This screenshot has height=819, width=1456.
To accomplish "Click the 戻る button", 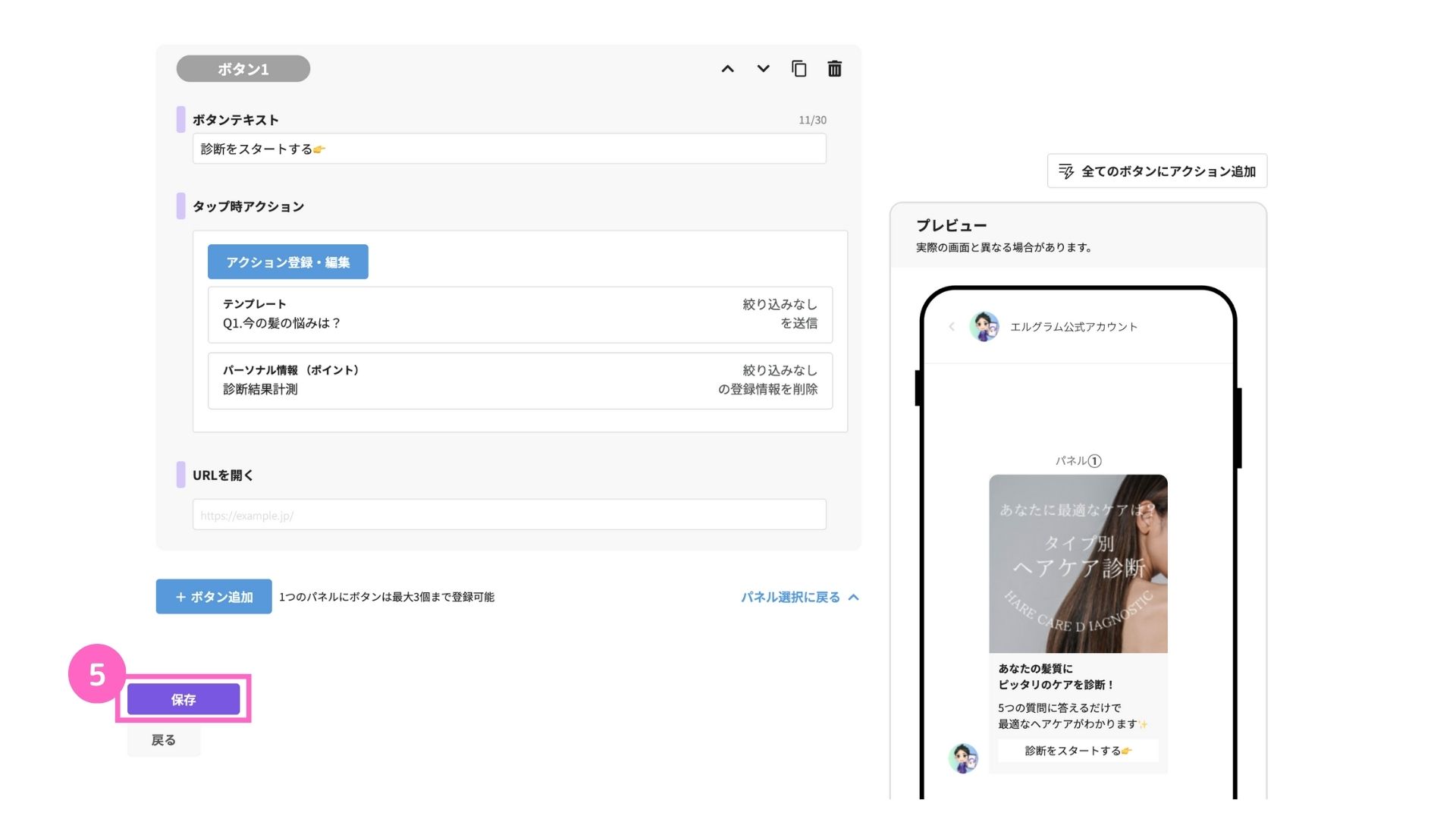I will pos(164,740).
